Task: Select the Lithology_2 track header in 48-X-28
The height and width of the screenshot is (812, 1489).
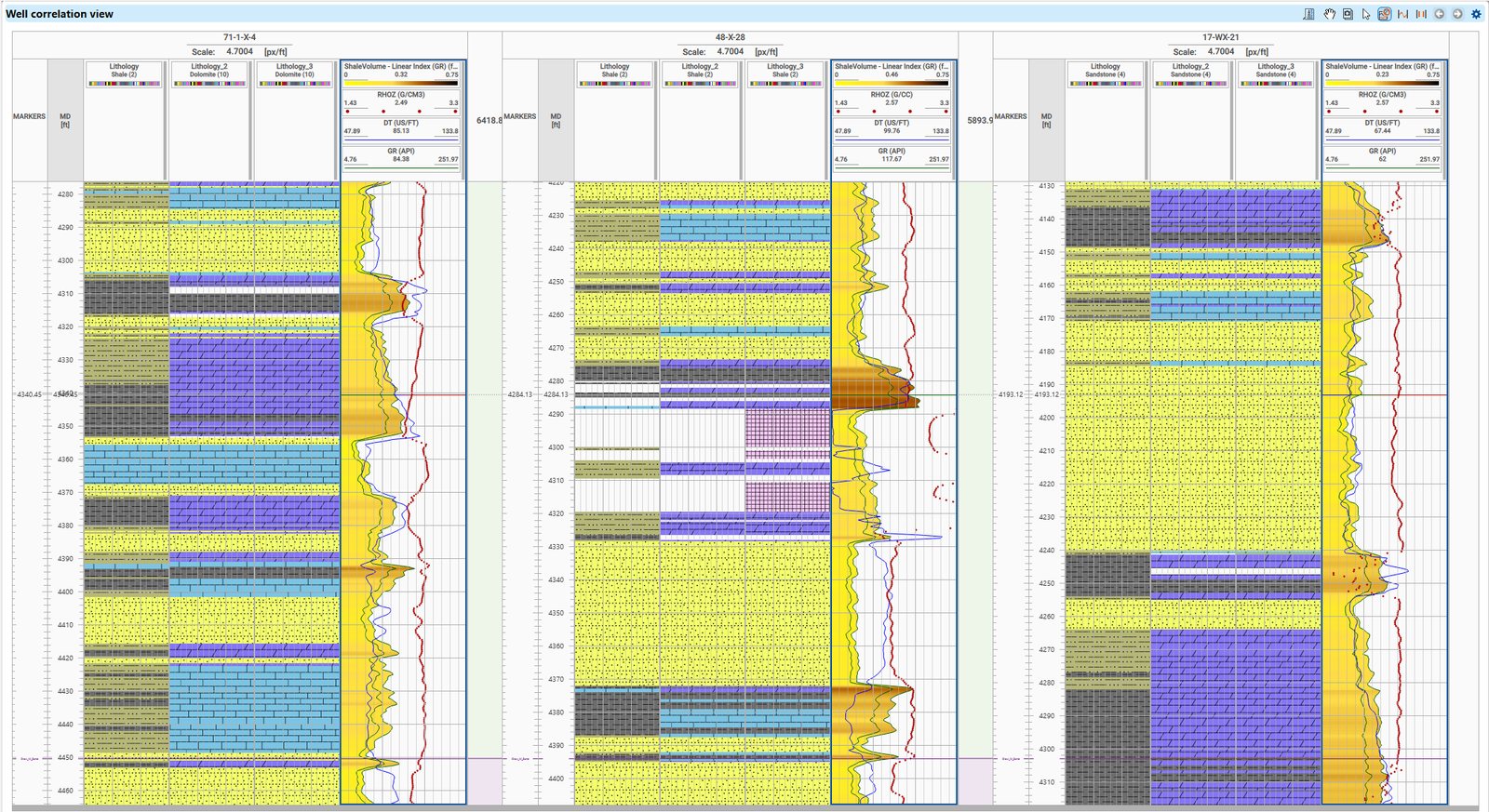Action: pos(700,74)
